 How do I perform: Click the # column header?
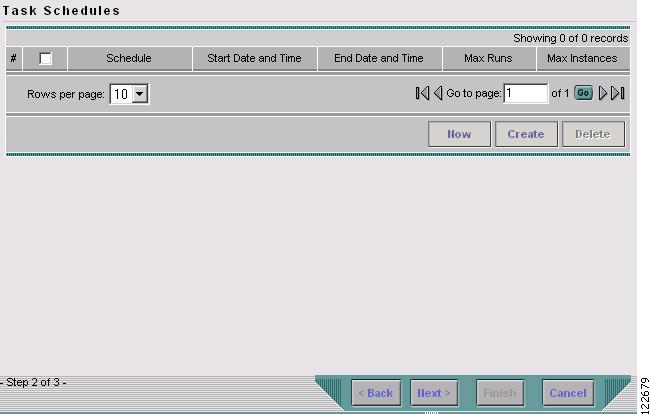(x=14, y=58)
